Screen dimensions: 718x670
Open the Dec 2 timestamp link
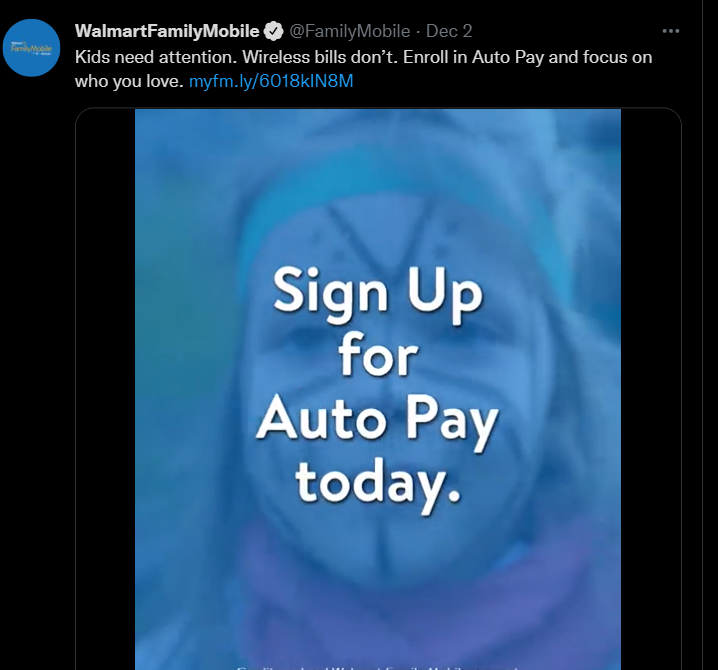449,31
